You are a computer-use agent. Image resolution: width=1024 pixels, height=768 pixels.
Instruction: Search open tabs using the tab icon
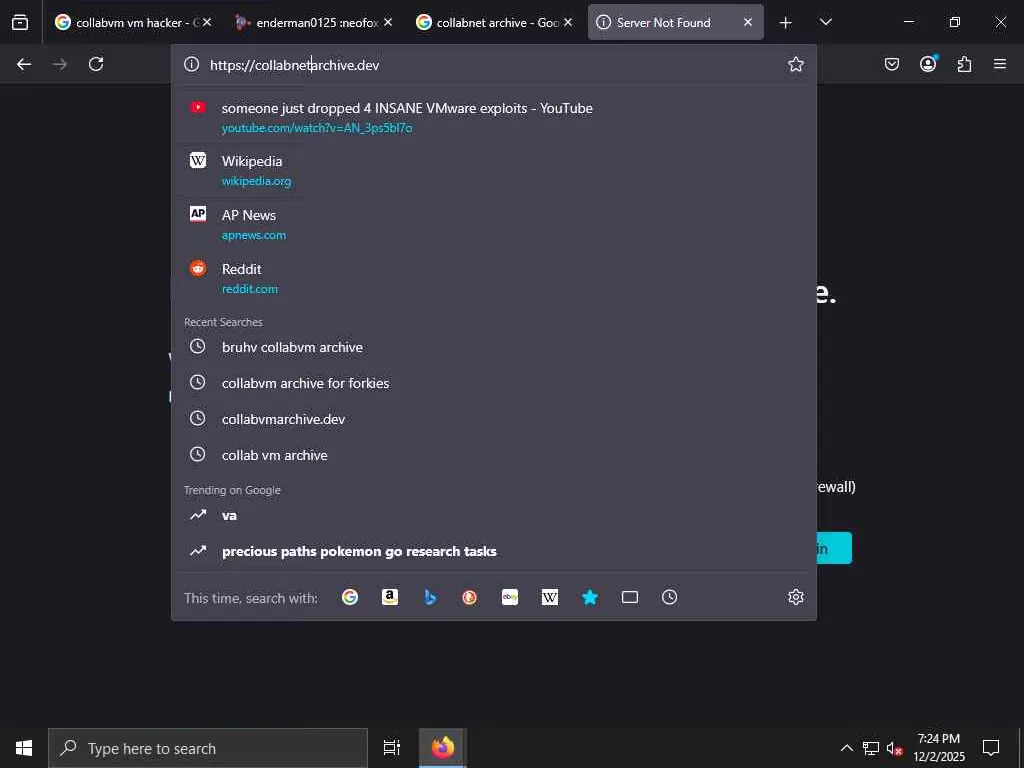[630, 597]
